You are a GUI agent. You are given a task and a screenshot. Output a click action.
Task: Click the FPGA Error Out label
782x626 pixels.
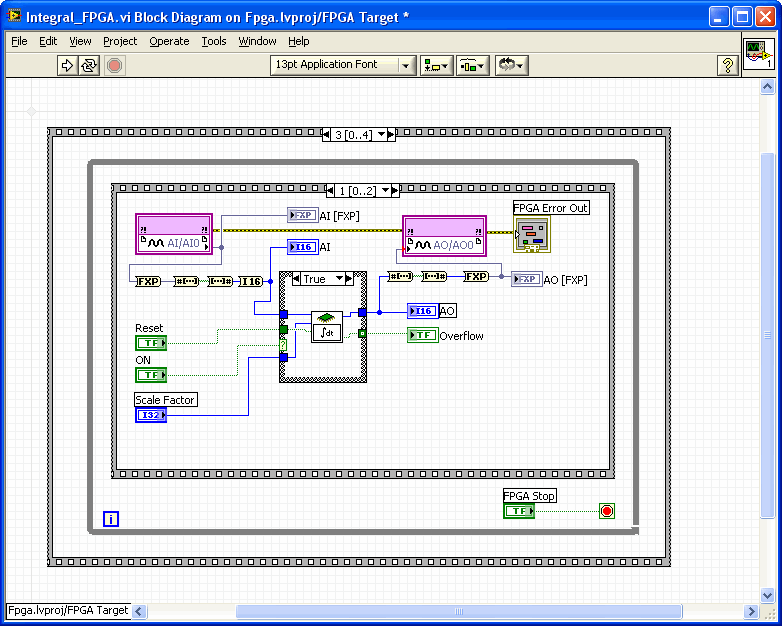point(551,208)
